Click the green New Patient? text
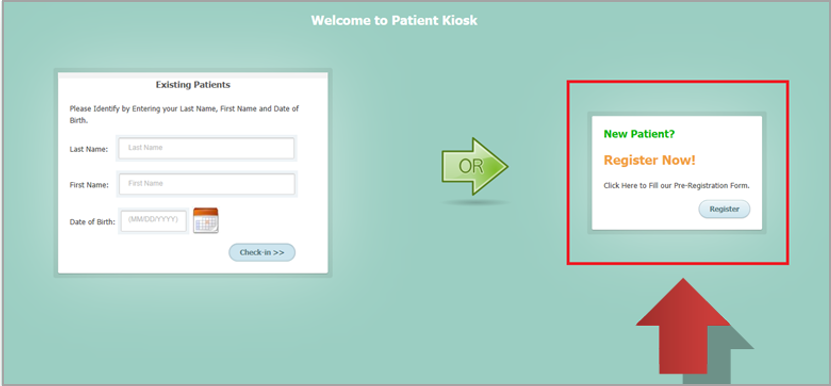 639,134
